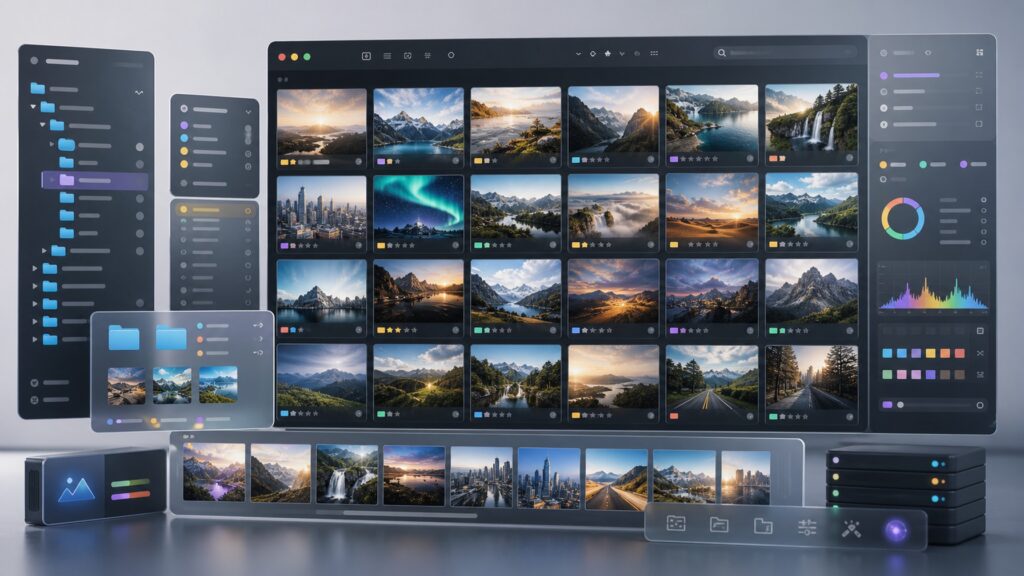Click the glowing purple orb in the bottom toolbar
The width and height of the screenshot is (1024, 576).
click(x=896, y=529)
